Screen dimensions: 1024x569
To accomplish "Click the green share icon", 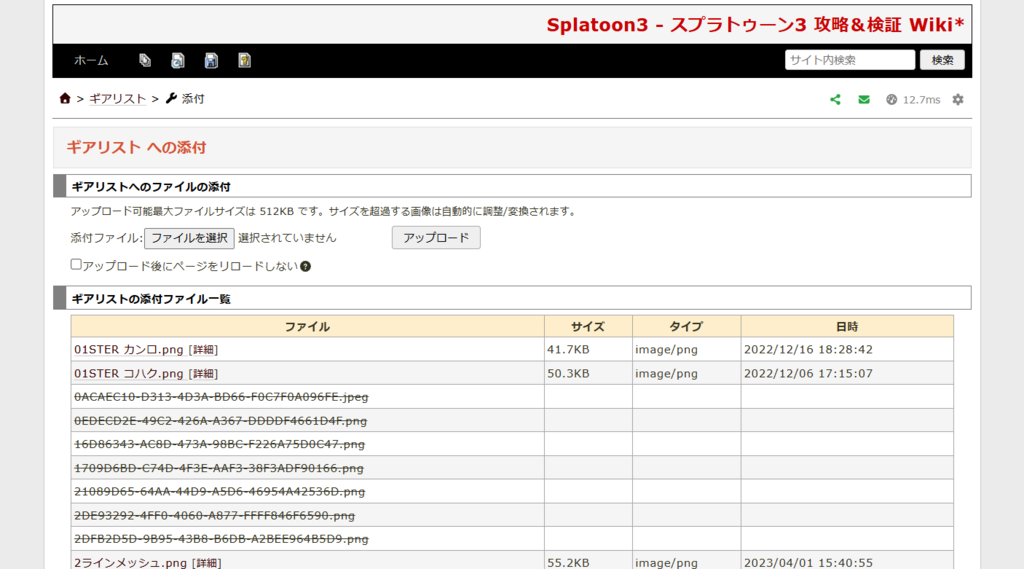I will (836, 100).
